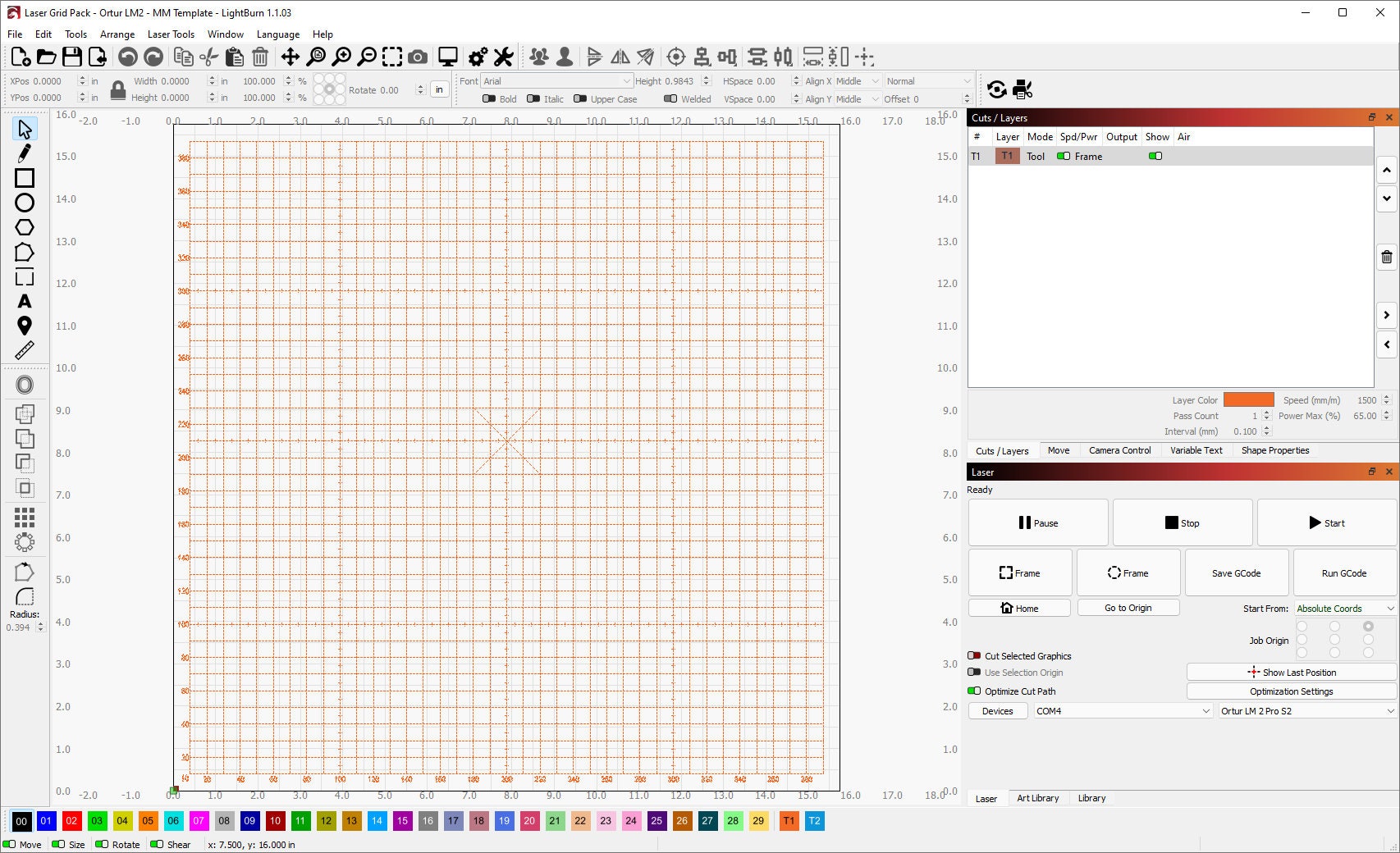Select the Text creation tool
1400x853 pixels.
pyautogui.click(x=25, y=301)
